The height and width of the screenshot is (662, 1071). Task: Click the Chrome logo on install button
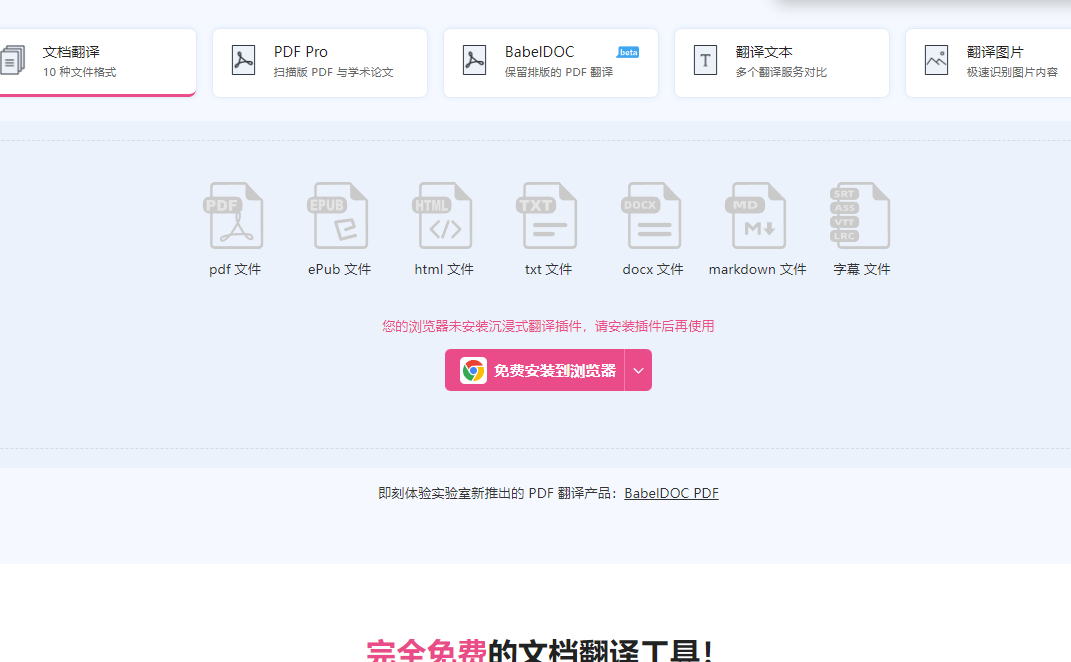click(x=473, y=370)
